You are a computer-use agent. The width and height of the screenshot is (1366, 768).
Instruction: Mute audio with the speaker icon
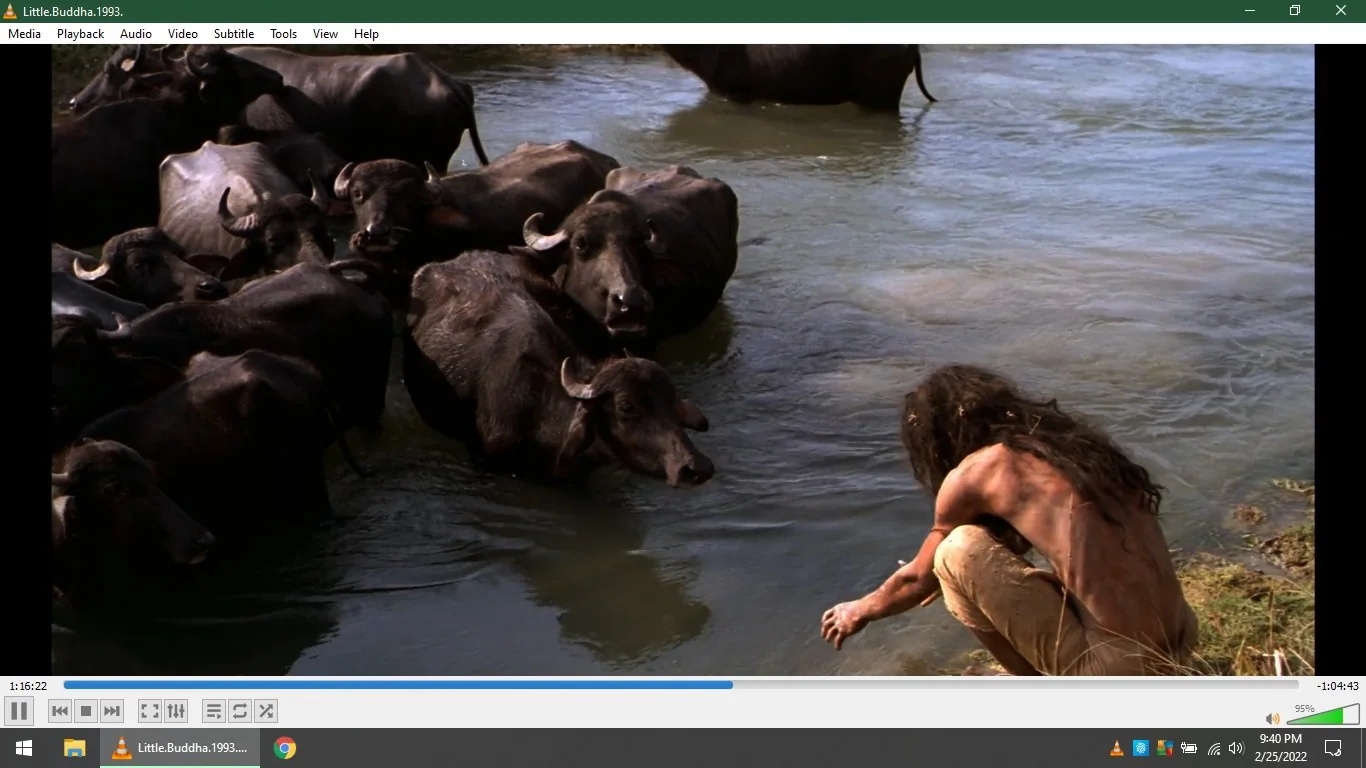pyautogui.click(x=1272, y=718)
